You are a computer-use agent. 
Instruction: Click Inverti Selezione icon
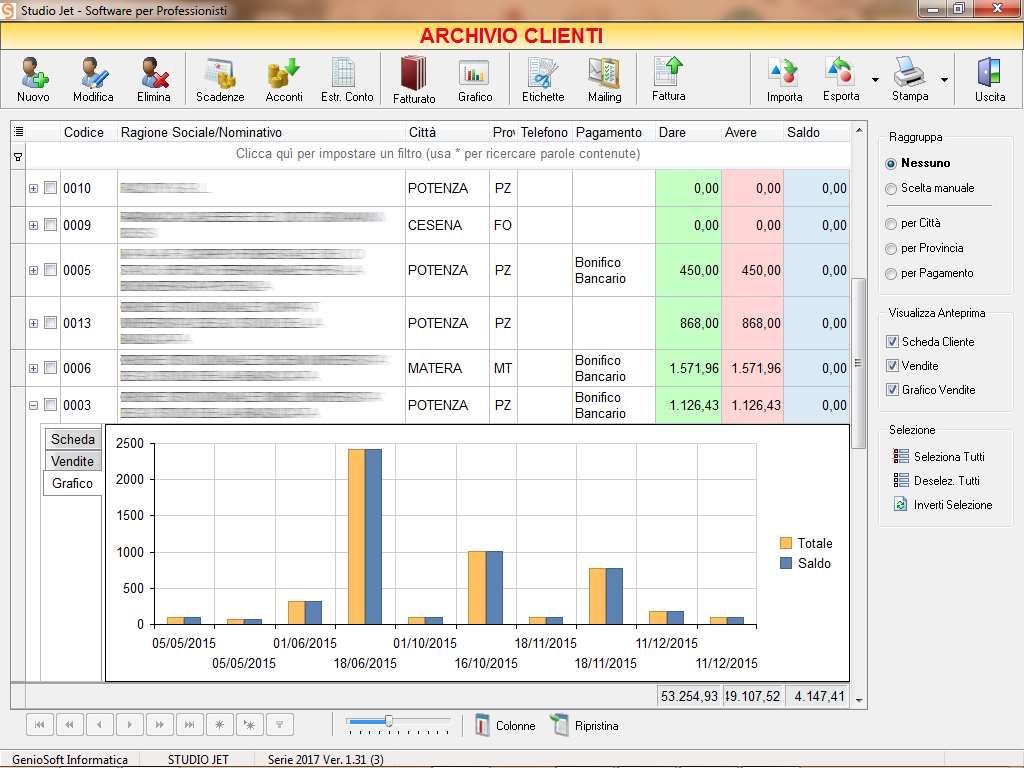point(901,504)
